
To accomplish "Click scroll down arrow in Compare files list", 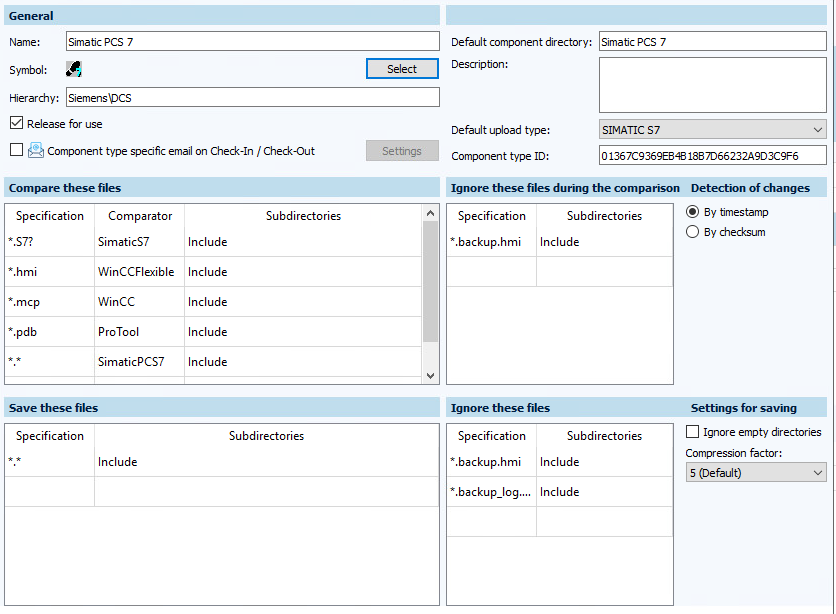I will (x=430, y=376).
